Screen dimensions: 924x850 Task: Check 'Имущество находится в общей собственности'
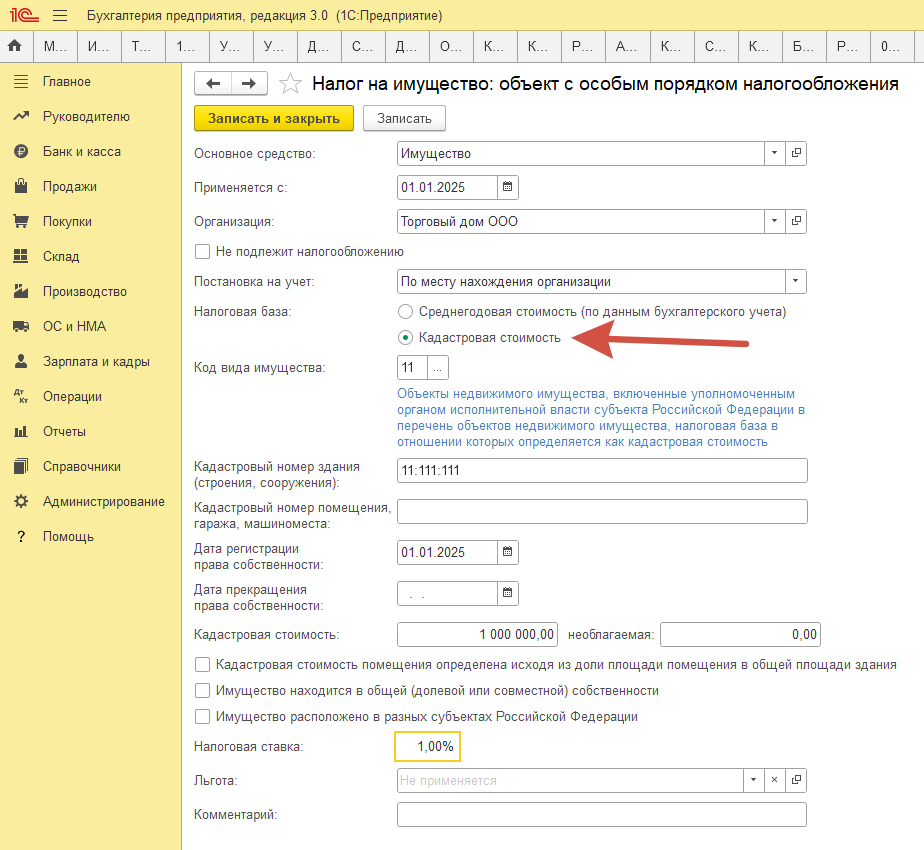[x=203, y=691]
